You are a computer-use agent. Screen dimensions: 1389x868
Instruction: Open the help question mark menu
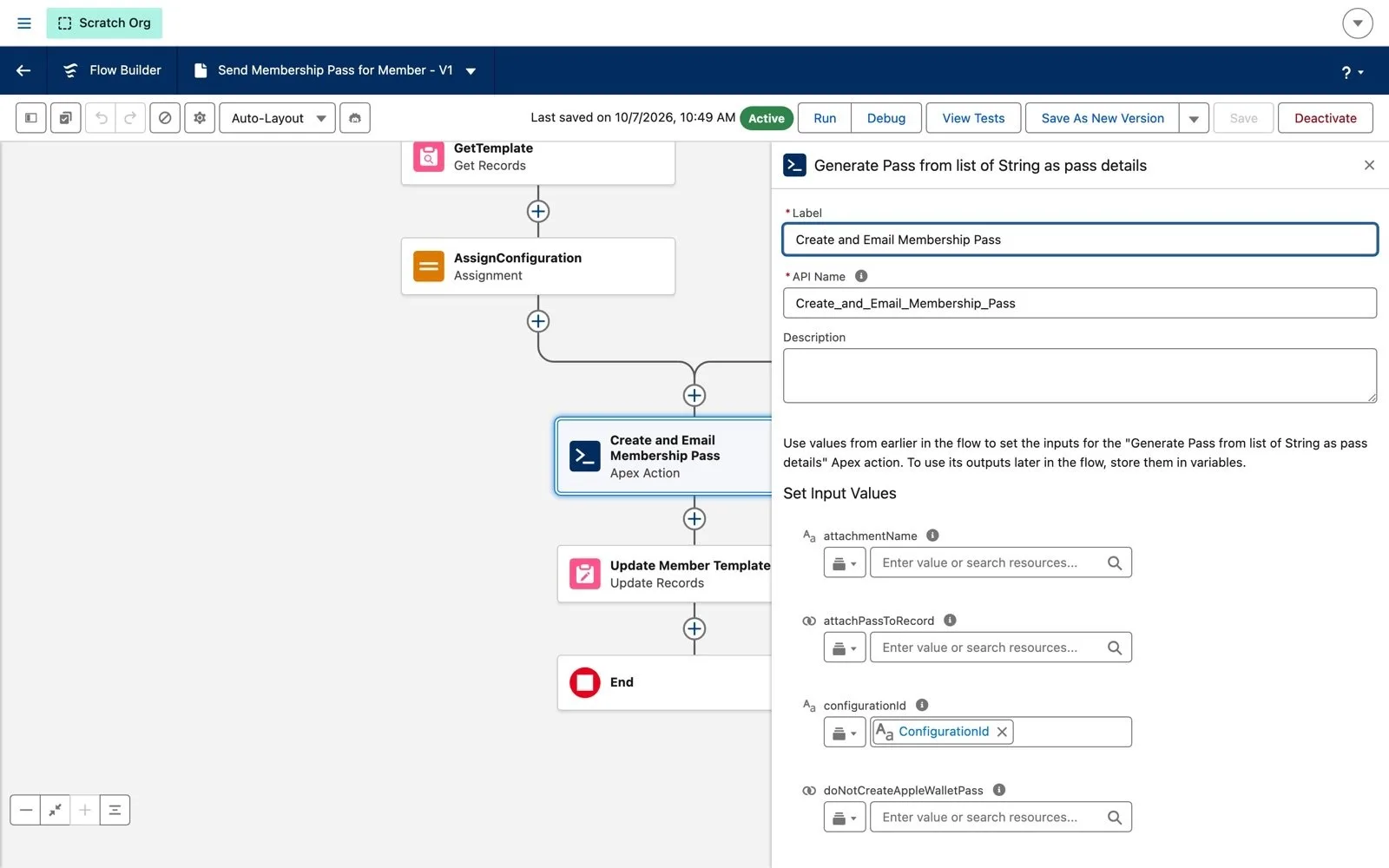click(x=1353, y=72)
